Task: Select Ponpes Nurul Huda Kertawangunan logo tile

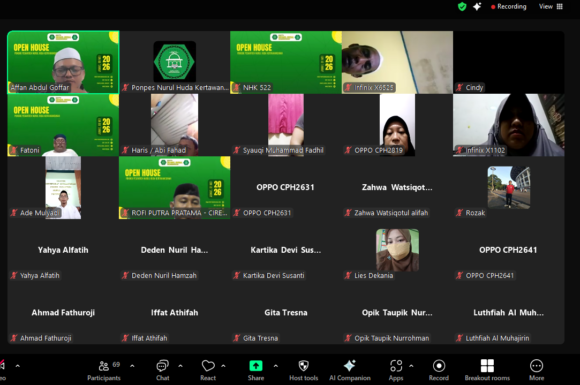Action: (175, 62)
